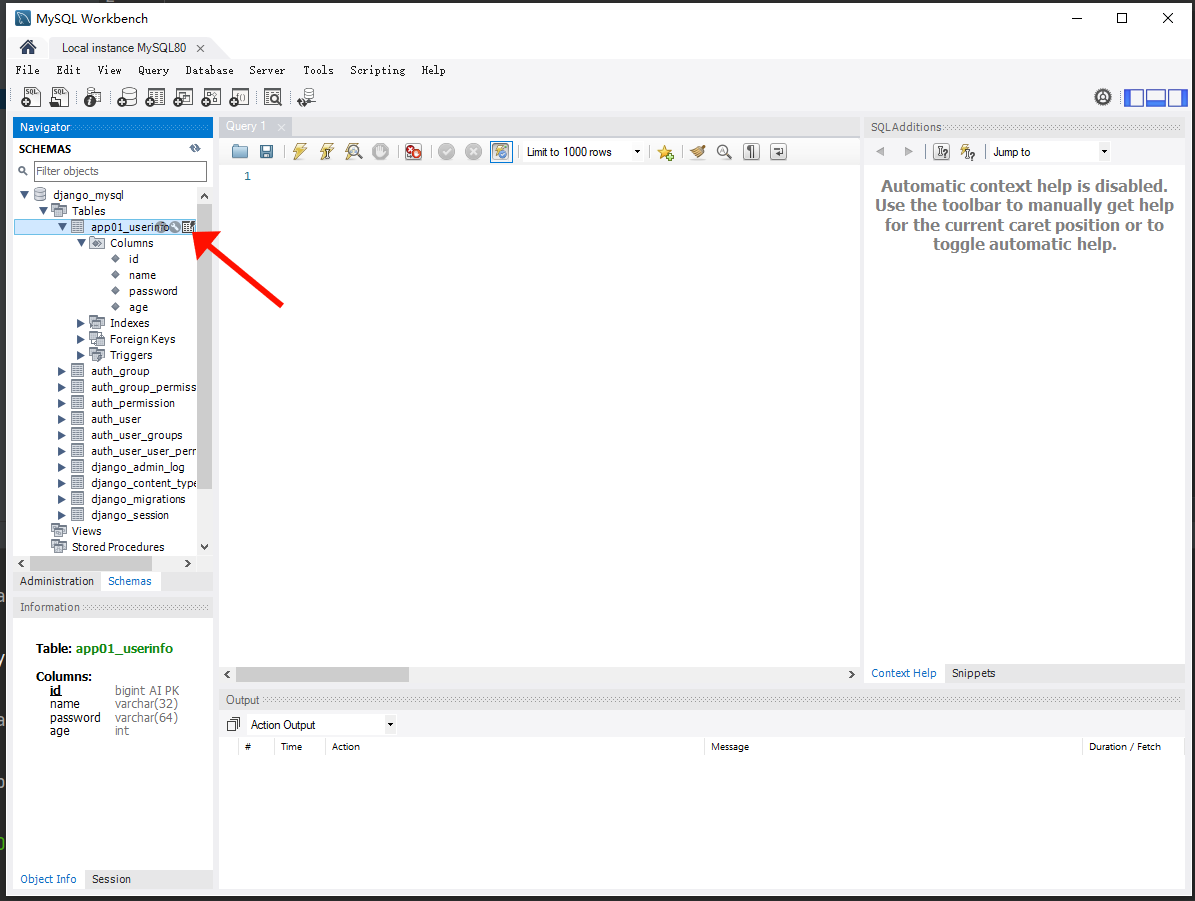Create a new SQL tab

click(31, 97)
